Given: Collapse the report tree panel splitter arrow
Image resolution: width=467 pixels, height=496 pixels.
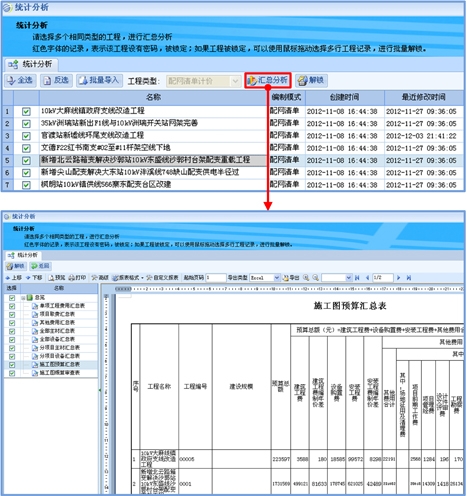Looking at the screenshot, I should pyautogui.click(x=100, y=390).
